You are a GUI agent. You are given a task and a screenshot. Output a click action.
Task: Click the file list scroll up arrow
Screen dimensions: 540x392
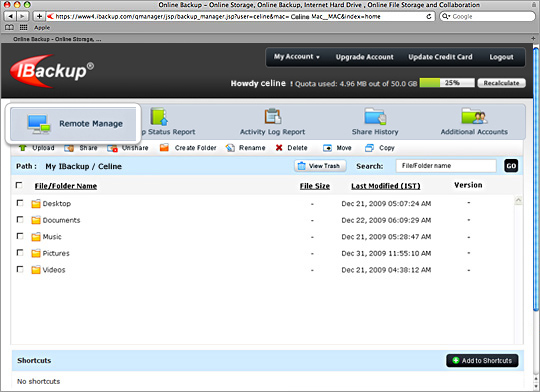click(x=518, y=200)
